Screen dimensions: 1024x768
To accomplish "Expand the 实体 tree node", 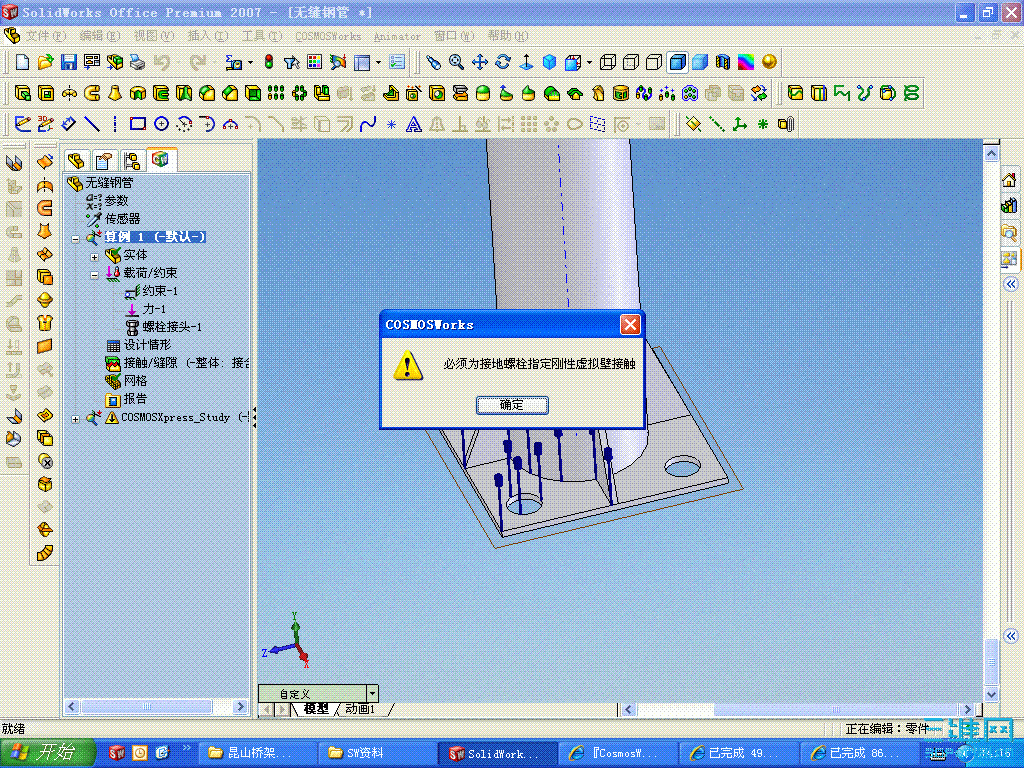I will [x=94, y=257].
